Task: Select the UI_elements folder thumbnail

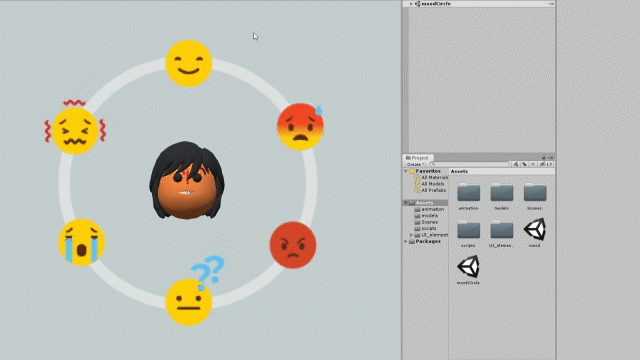Action: 502,230
